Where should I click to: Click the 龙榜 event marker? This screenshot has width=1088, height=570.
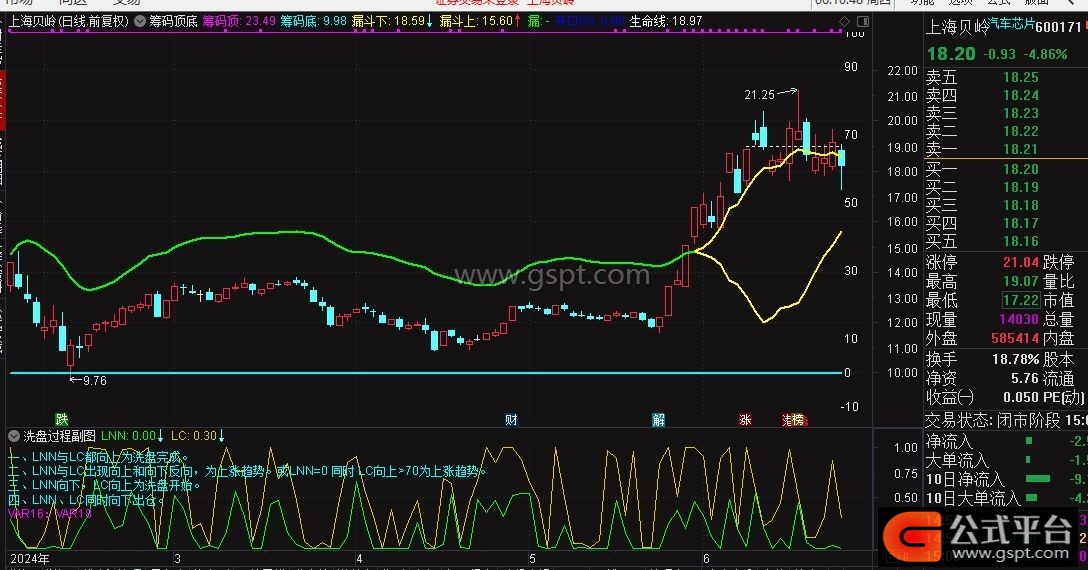[794, 419]
